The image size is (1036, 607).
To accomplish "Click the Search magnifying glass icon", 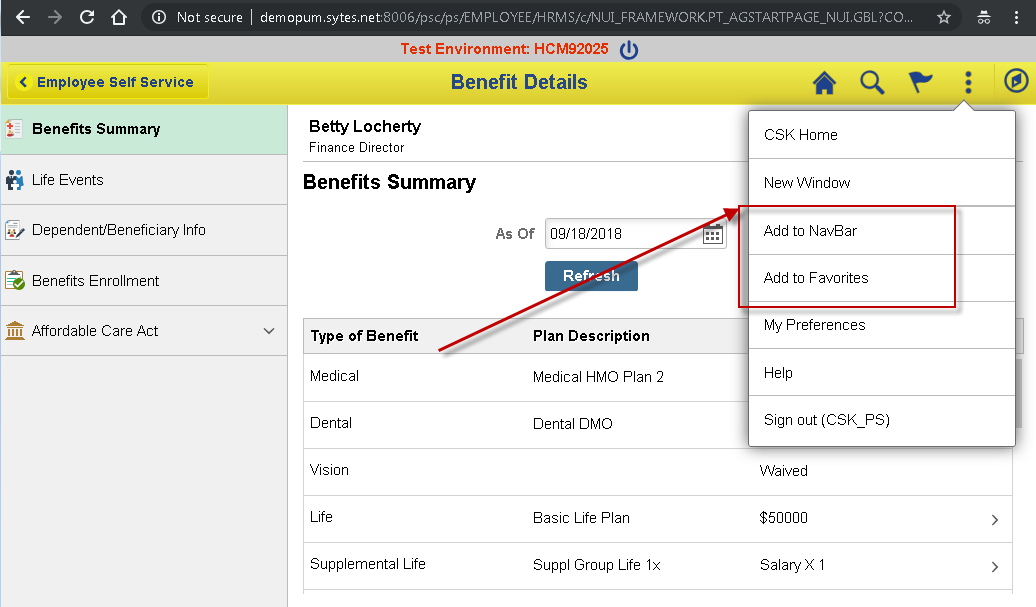I will click(x=871, y=84).
